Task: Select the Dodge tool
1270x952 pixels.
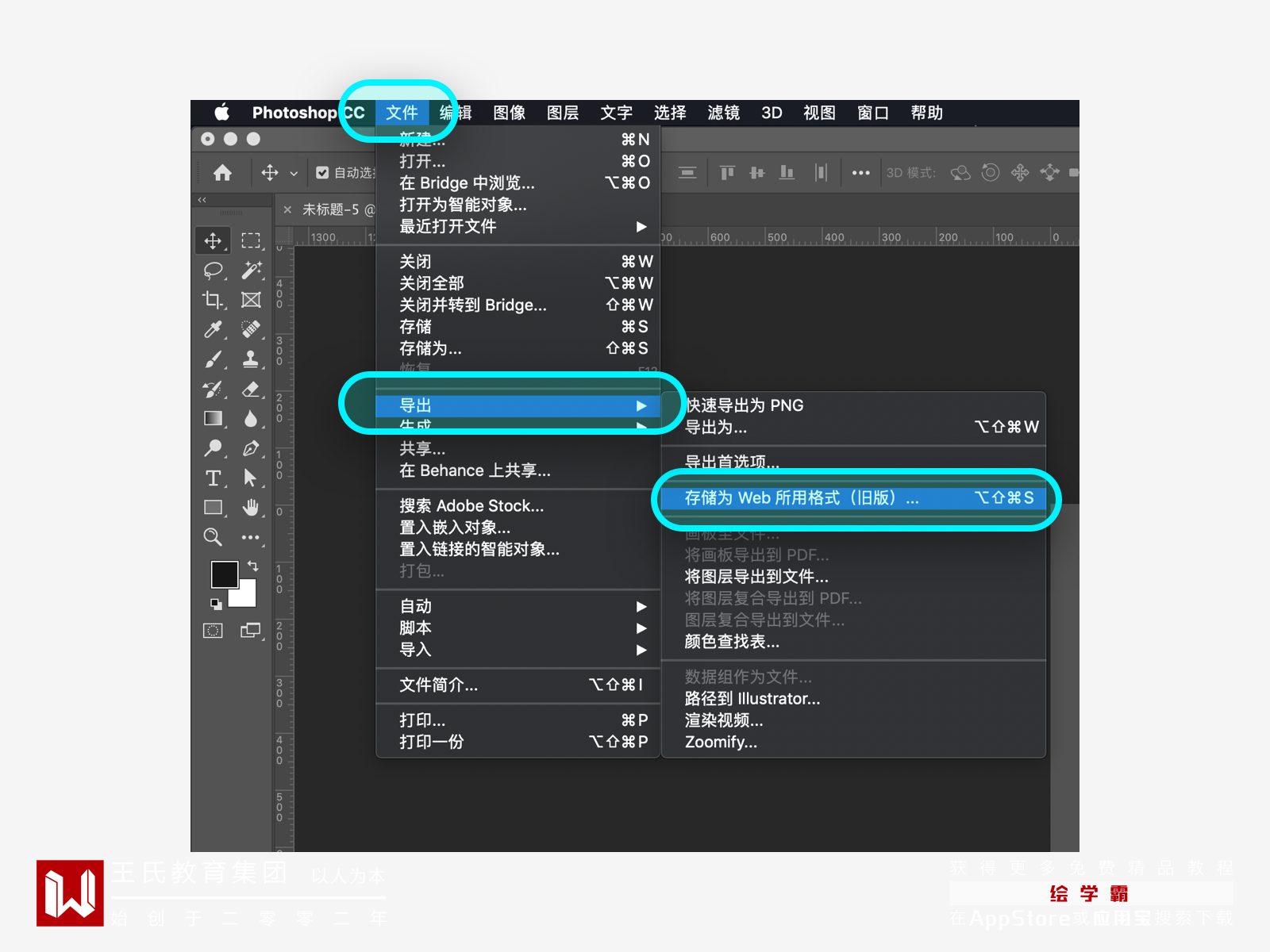Action: (213, 448)
